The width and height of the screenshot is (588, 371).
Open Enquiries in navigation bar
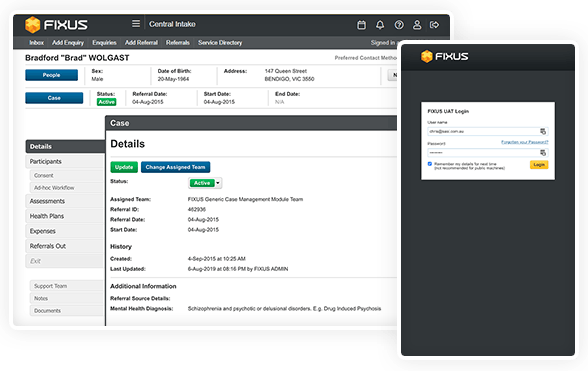click(104, 43)
